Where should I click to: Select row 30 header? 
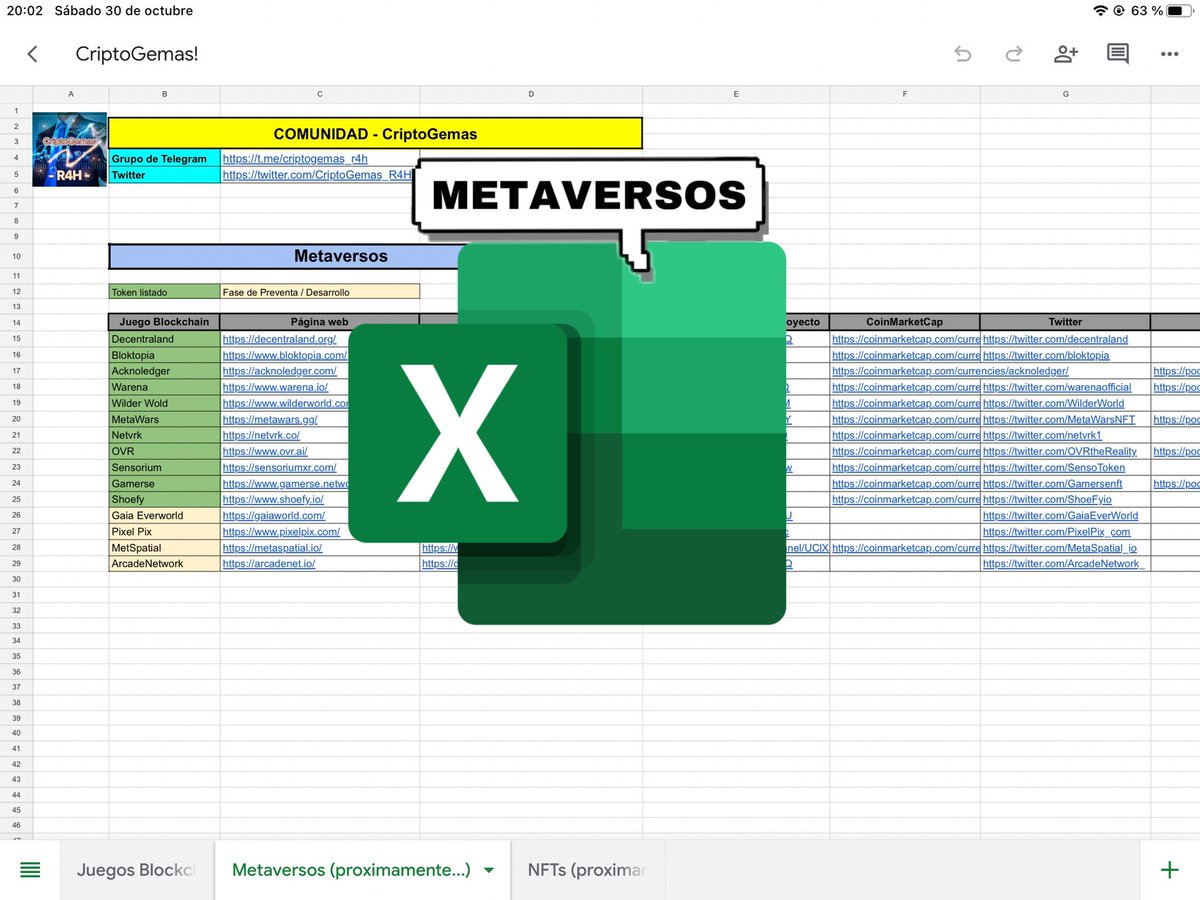coord(16,579)
